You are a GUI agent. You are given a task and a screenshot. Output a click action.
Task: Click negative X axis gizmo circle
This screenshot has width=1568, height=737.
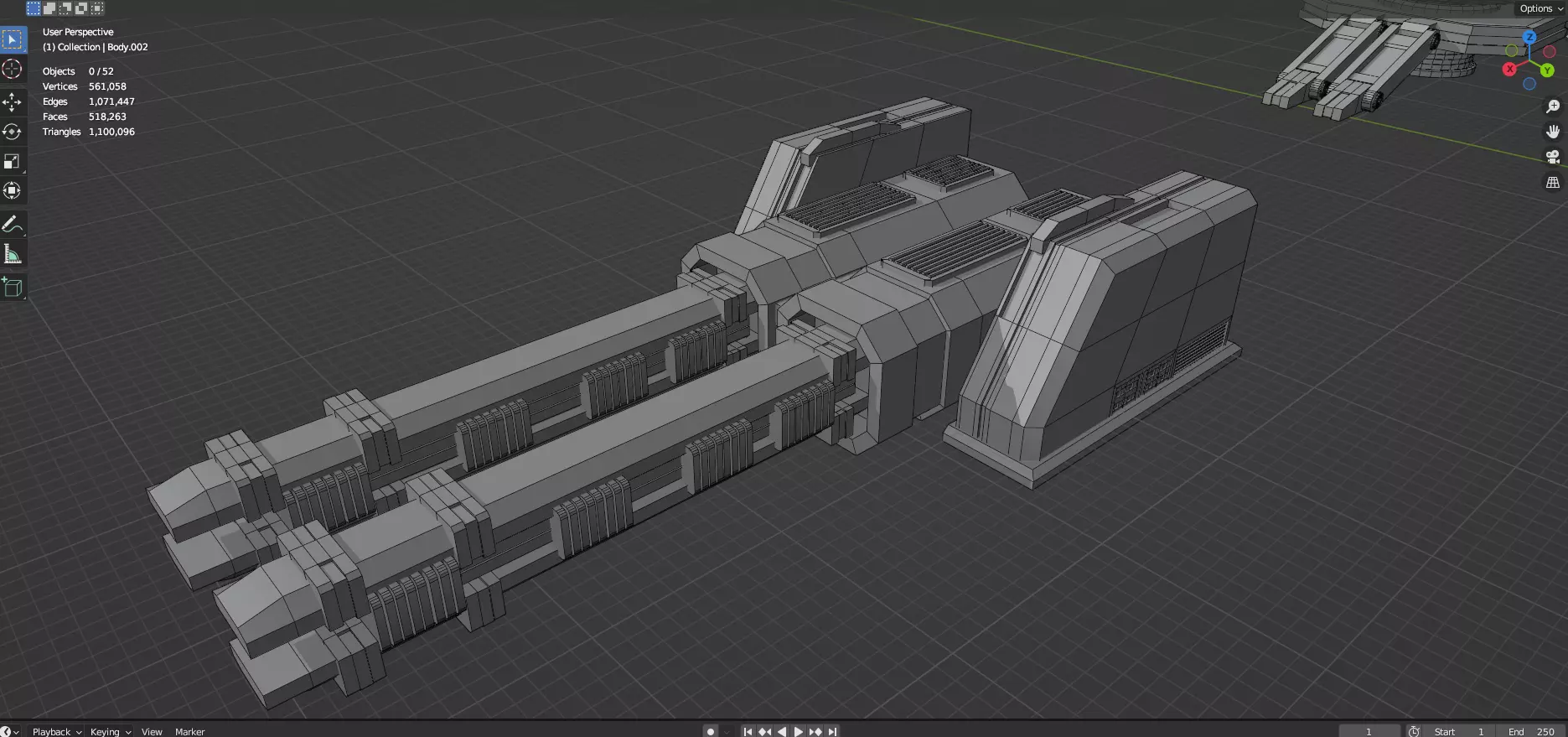coord(1549,52)
